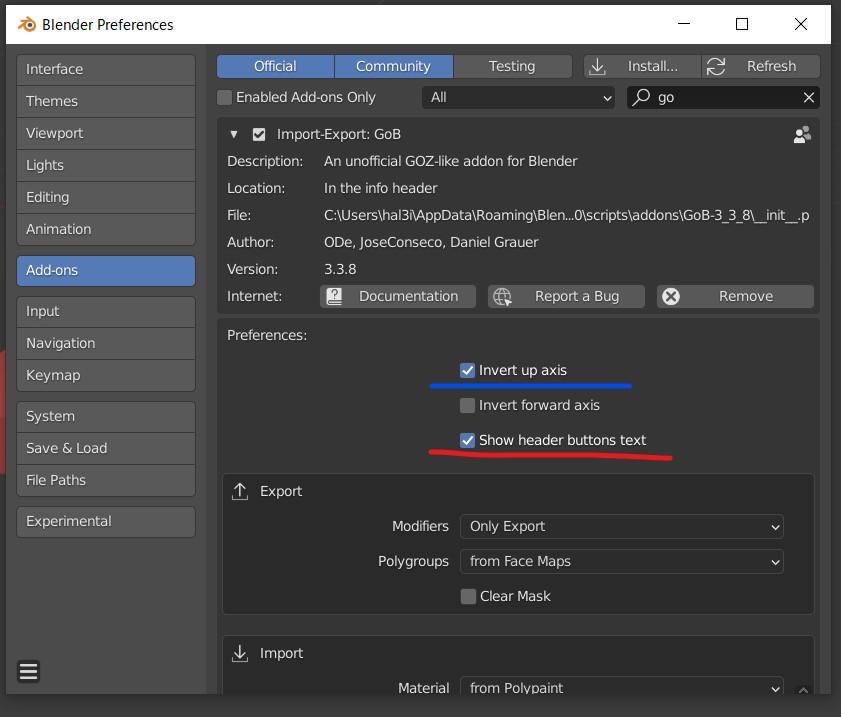Disable the Invert up axis checkbox
Screen dimensions: 841x717
(467, 370)
